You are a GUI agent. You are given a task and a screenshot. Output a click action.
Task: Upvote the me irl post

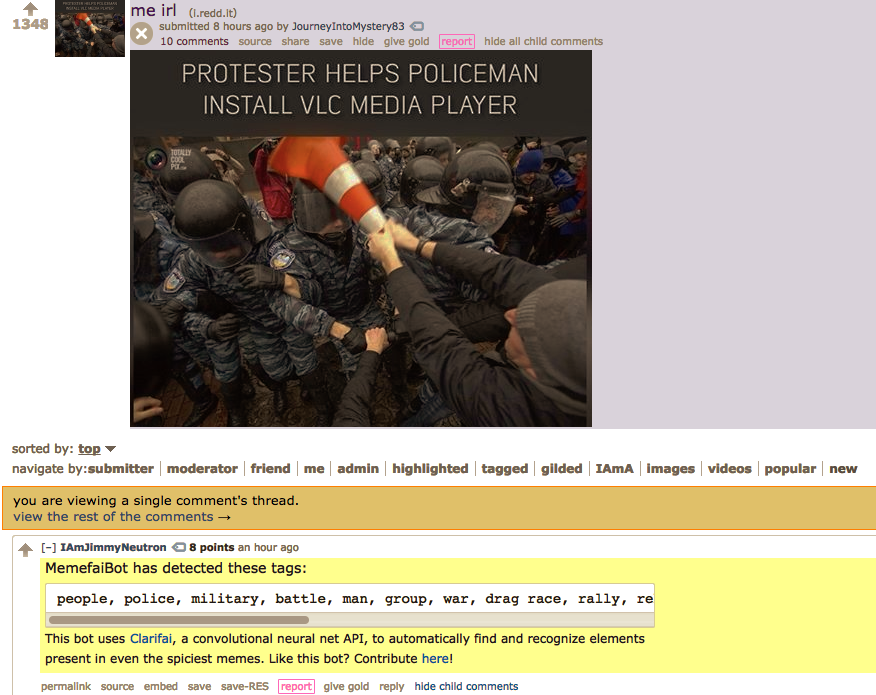pyautogui.click(x=30, y=8)
